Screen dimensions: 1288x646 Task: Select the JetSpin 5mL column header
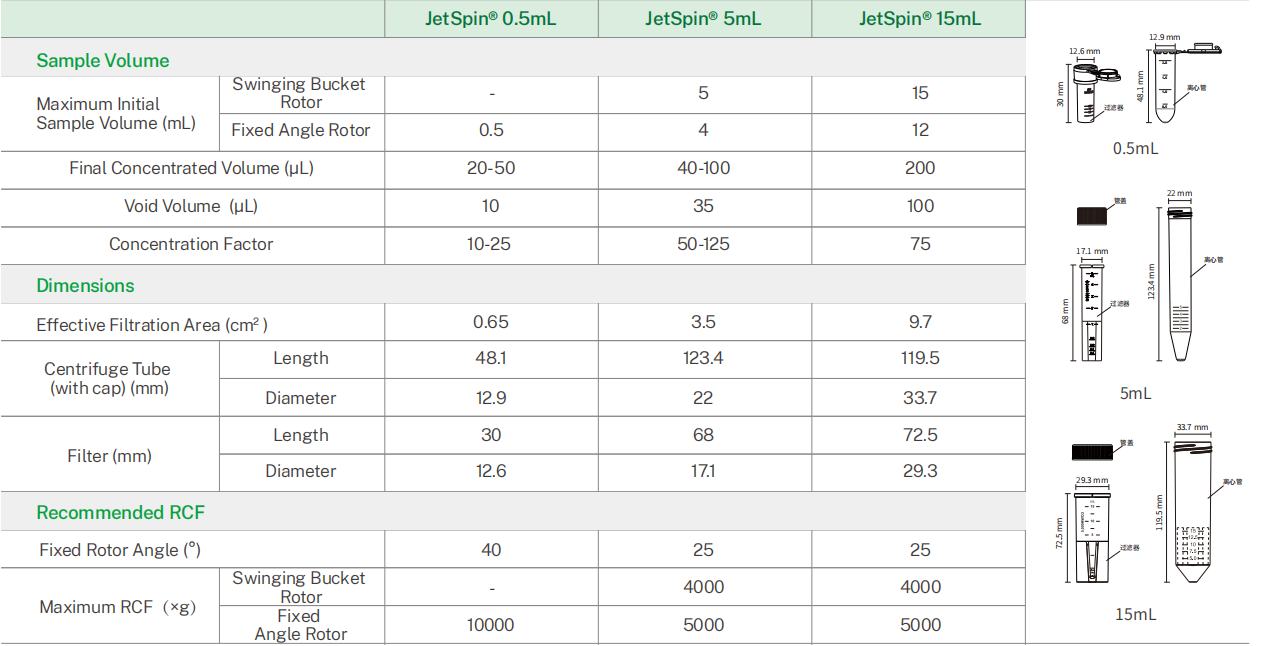(703, 19)
